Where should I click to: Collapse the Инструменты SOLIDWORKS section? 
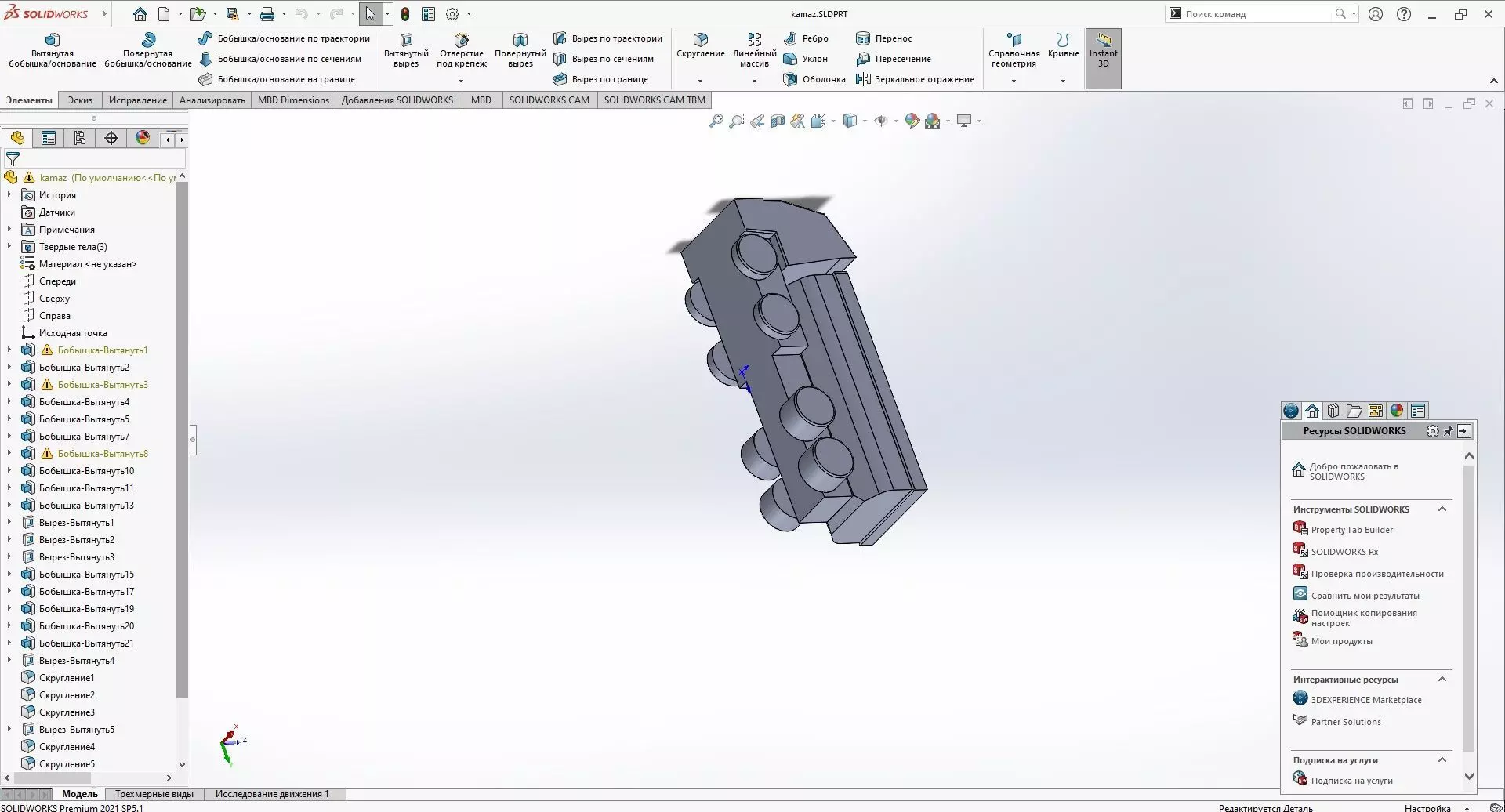tap(1442, 509)
